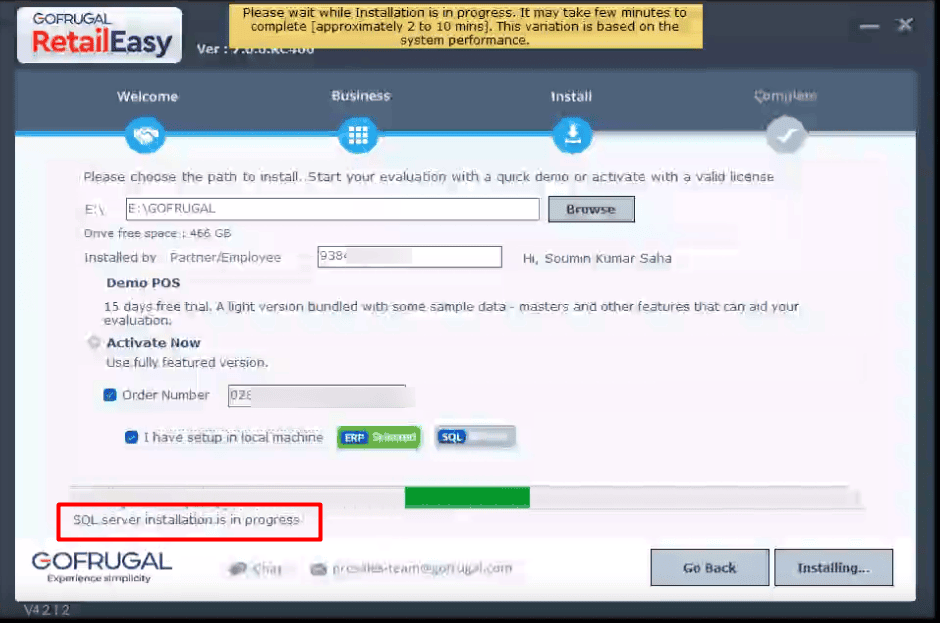Click the Go Back button
The image size is (940, 623).
(710, 567)
